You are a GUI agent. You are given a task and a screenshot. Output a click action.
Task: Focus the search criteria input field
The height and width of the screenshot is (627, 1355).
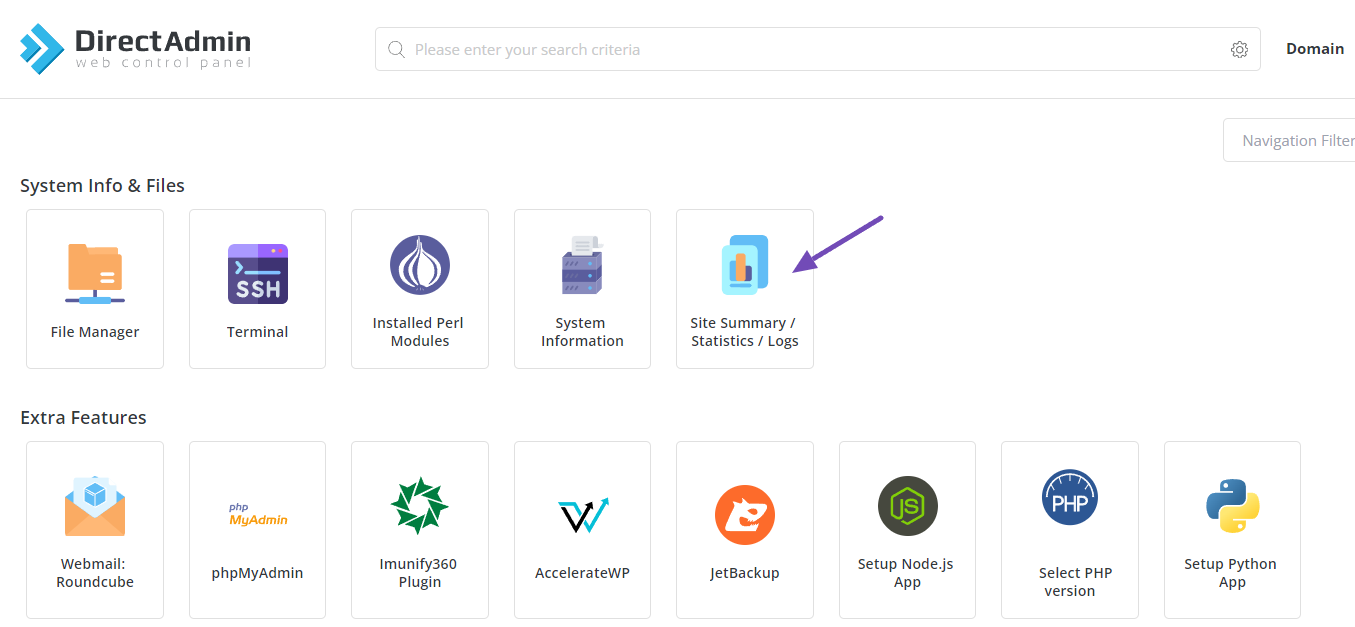coord(800,50)
